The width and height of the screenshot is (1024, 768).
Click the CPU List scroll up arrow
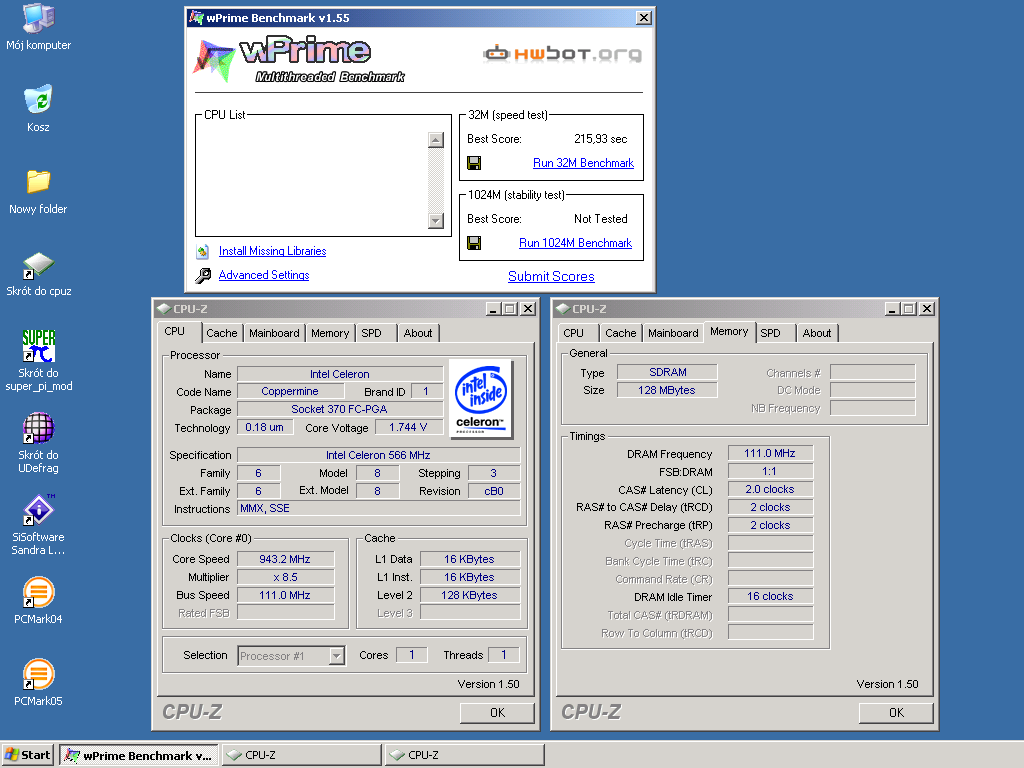[x=436, y=140]
